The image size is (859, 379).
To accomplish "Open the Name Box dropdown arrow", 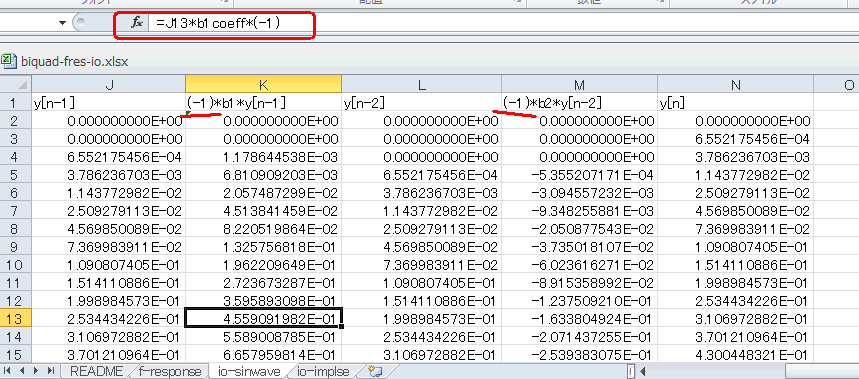I will (62, 23).
